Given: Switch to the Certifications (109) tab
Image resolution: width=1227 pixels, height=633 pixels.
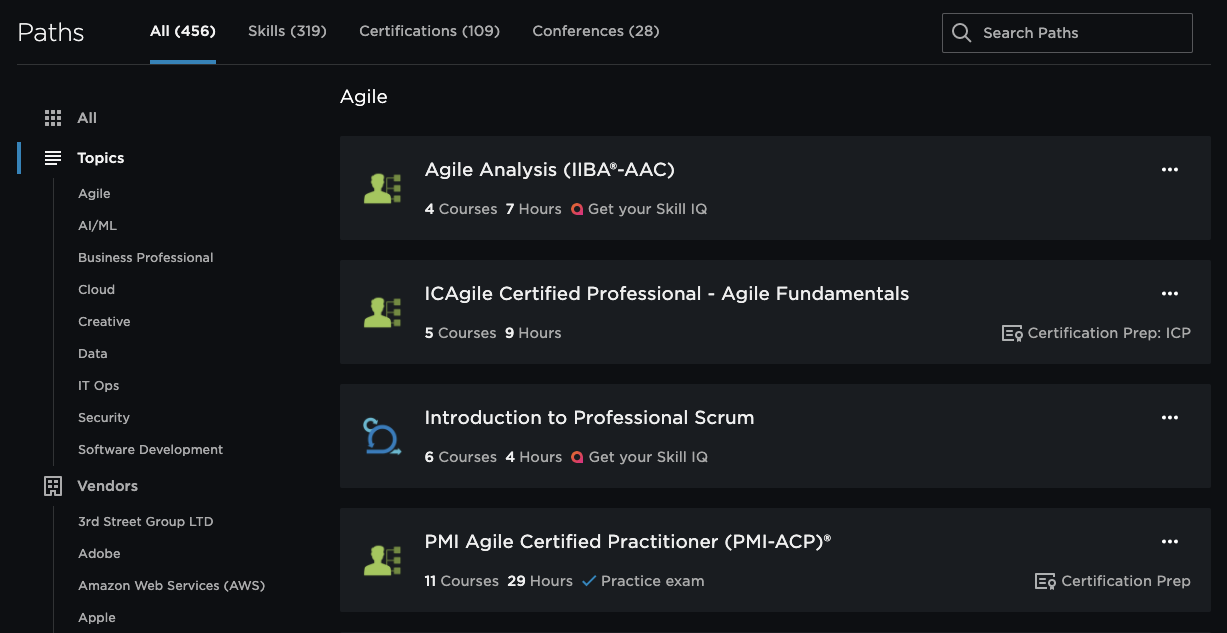Looking at the screenshot, I should [x=429, y=31].
